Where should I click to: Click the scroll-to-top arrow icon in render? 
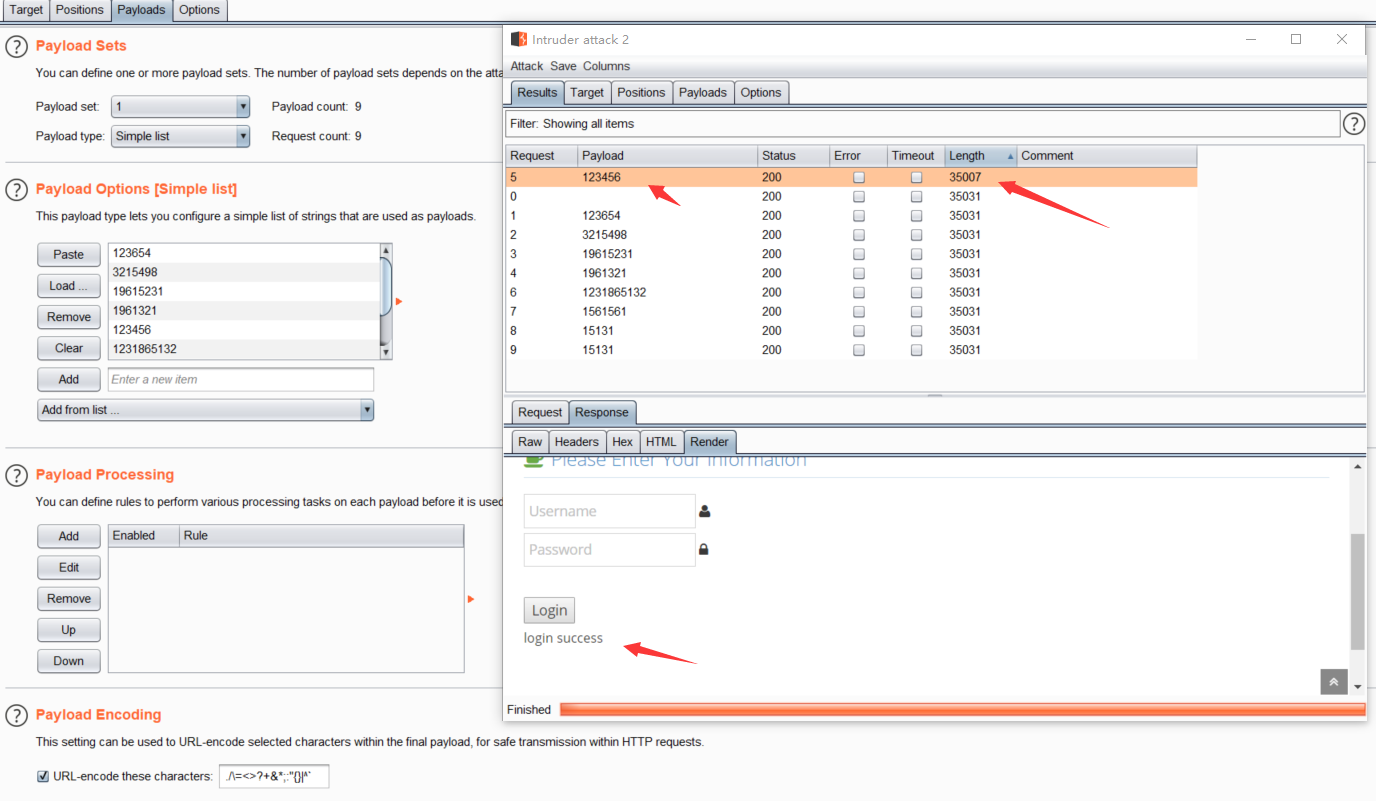(x=1333, y=681)
